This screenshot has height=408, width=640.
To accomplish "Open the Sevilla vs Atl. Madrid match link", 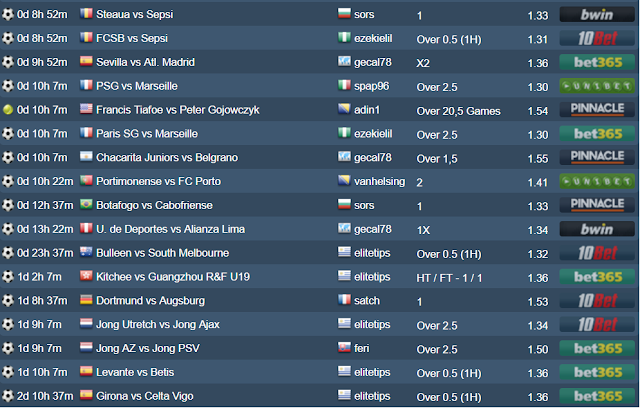I will click(145, 62).
